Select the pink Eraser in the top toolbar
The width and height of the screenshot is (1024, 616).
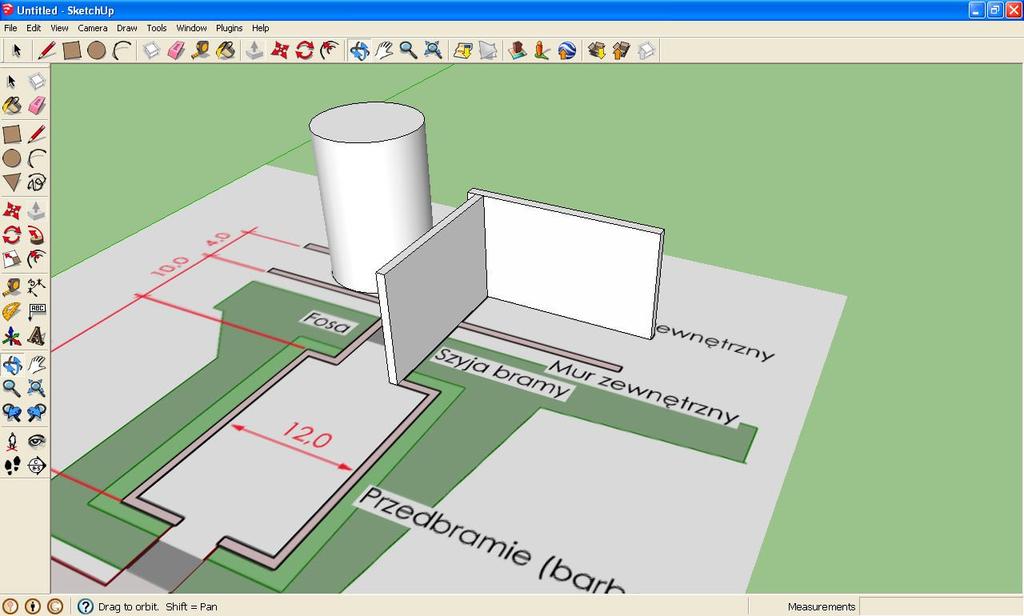[x=176, y=50]
